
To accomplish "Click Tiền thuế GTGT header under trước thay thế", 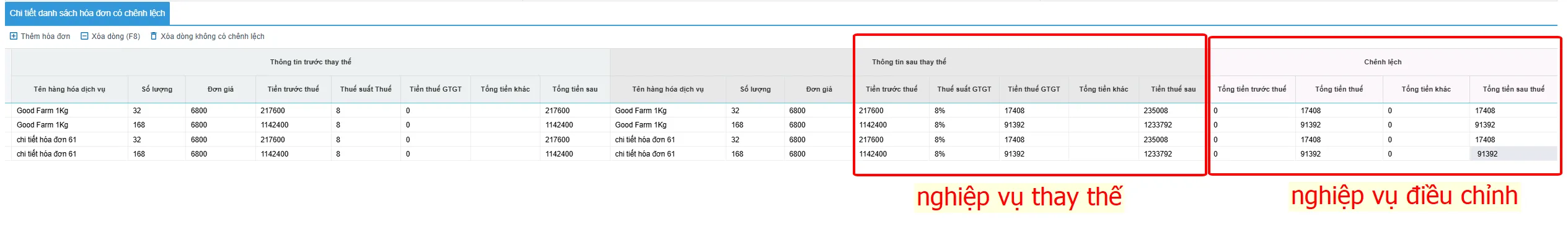I will click(436, 89).
